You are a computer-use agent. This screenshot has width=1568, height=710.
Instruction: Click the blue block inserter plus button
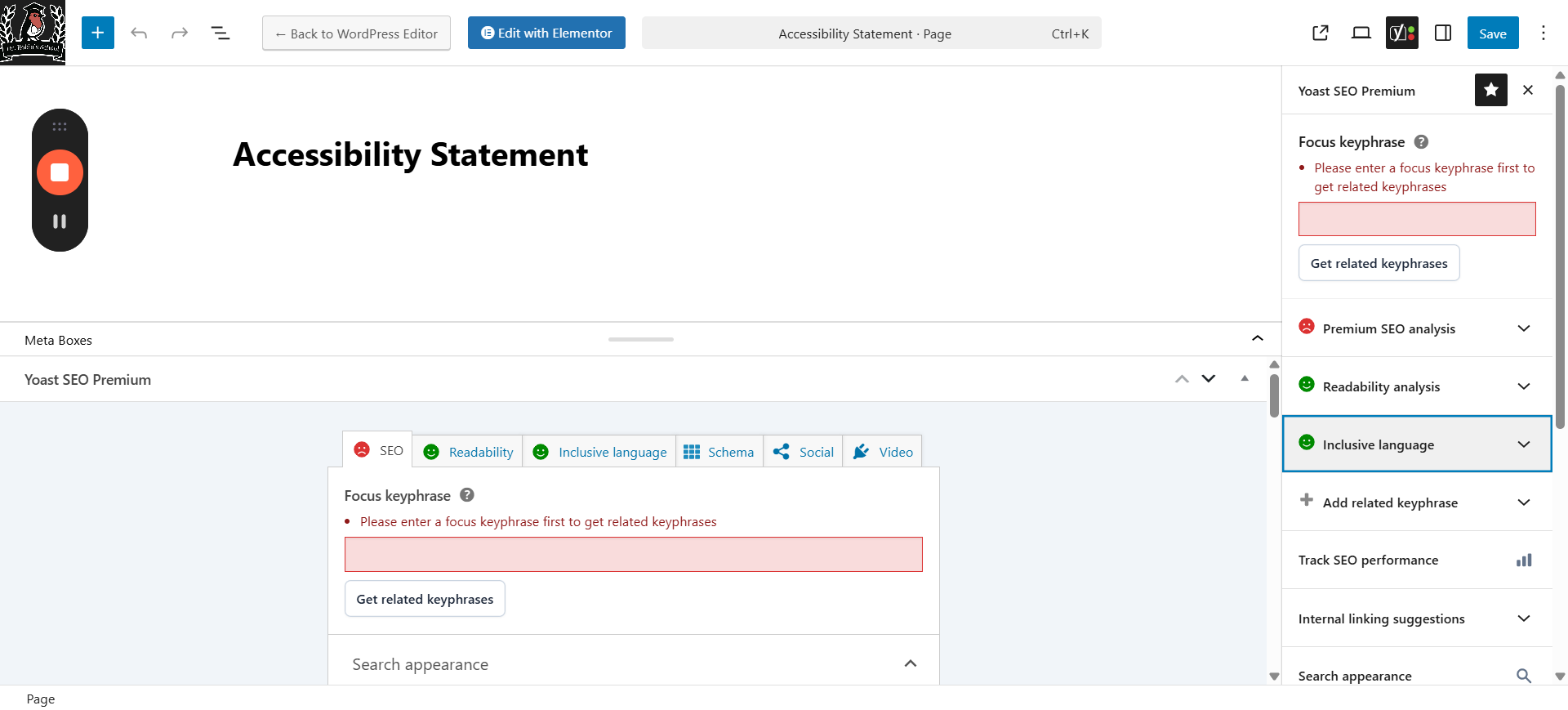pyautogui.click(x=98, y=33)
